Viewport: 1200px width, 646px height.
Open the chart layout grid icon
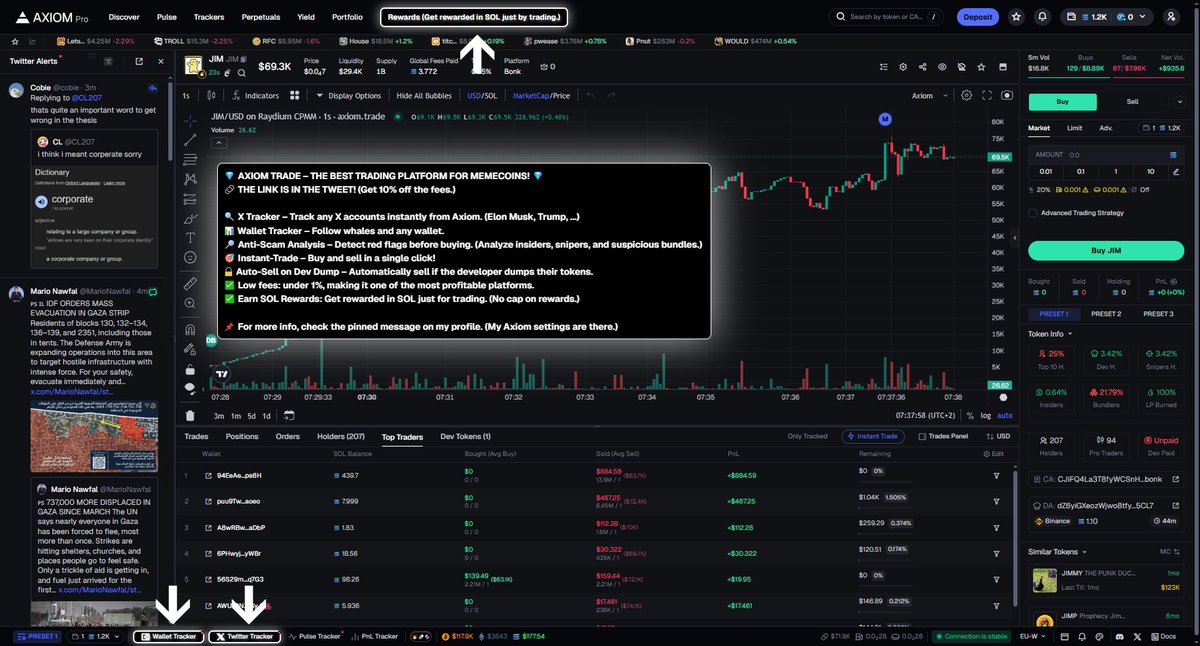point(295,96)
